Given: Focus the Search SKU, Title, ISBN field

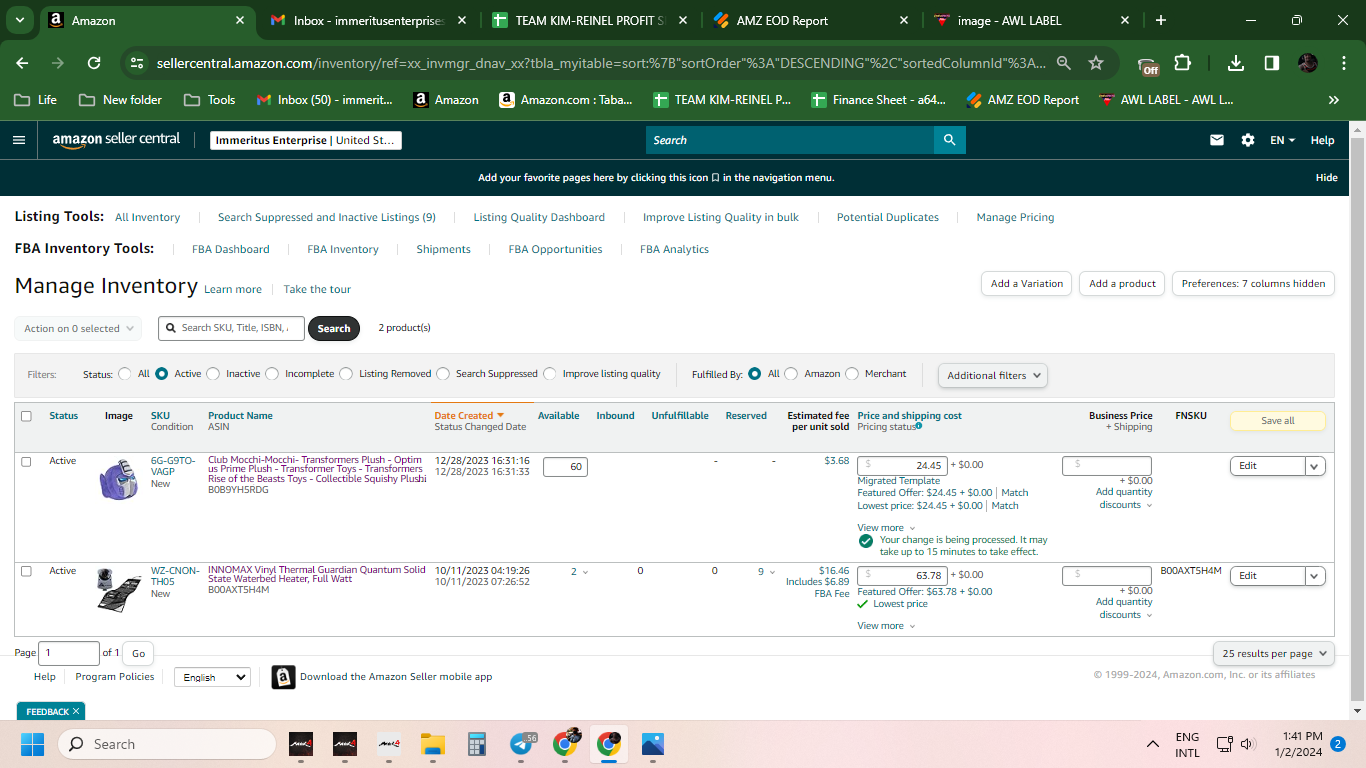Looking at the screenshot, I should [231, 328].
